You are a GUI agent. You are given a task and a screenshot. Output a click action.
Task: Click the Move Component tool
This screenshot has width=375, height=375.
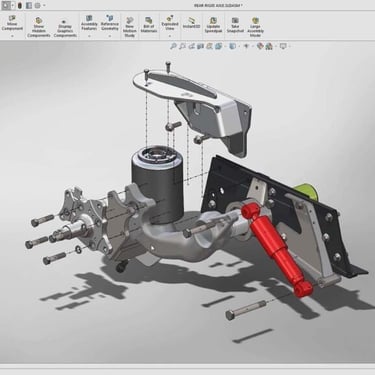(12, 23)
